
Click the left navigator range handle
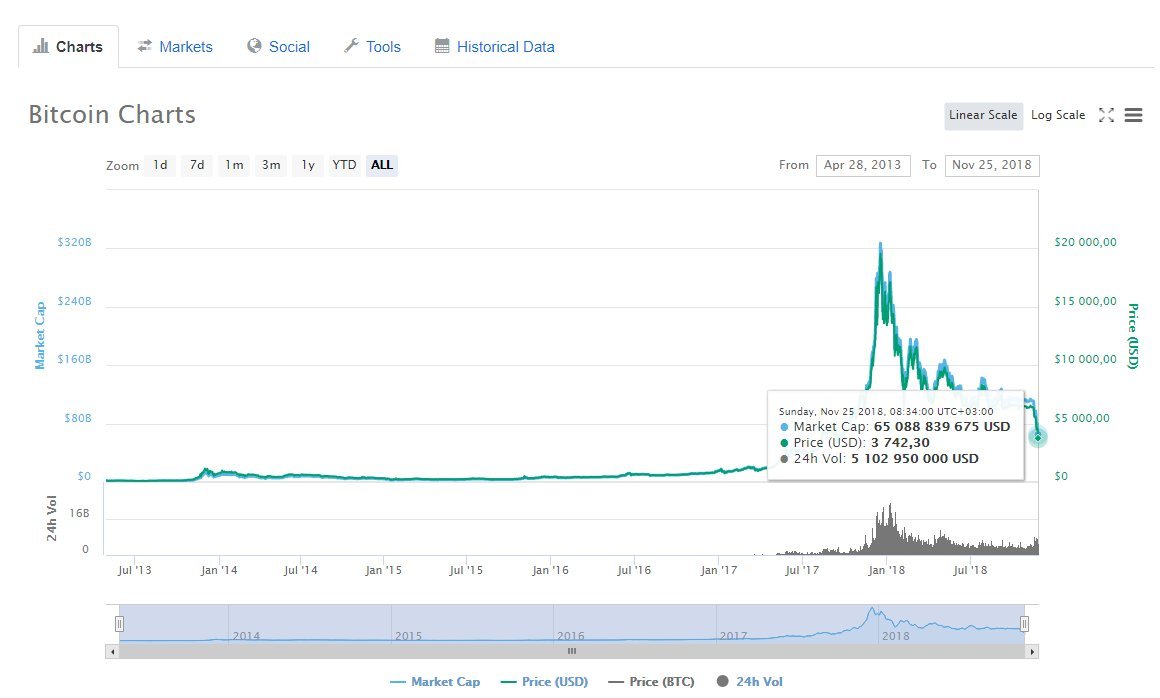119,624
